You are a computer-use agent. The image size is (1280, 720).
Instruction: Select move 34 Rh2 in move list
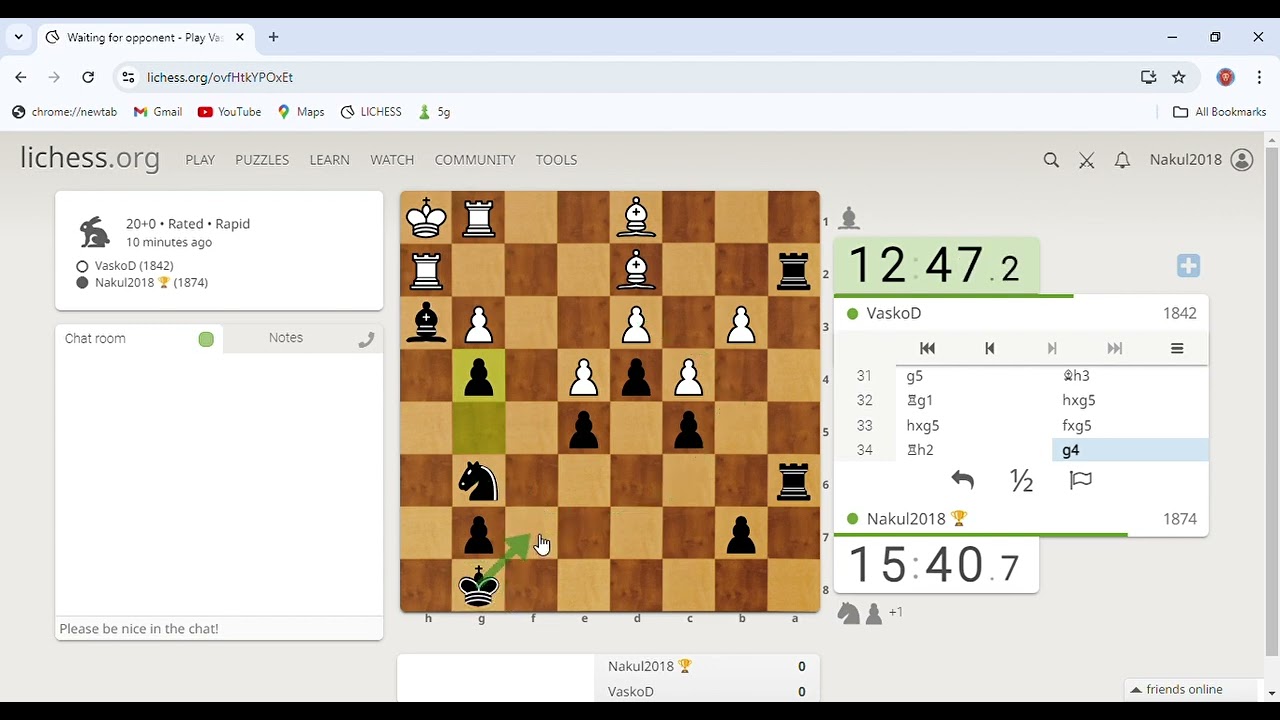[x=974, y=450]
